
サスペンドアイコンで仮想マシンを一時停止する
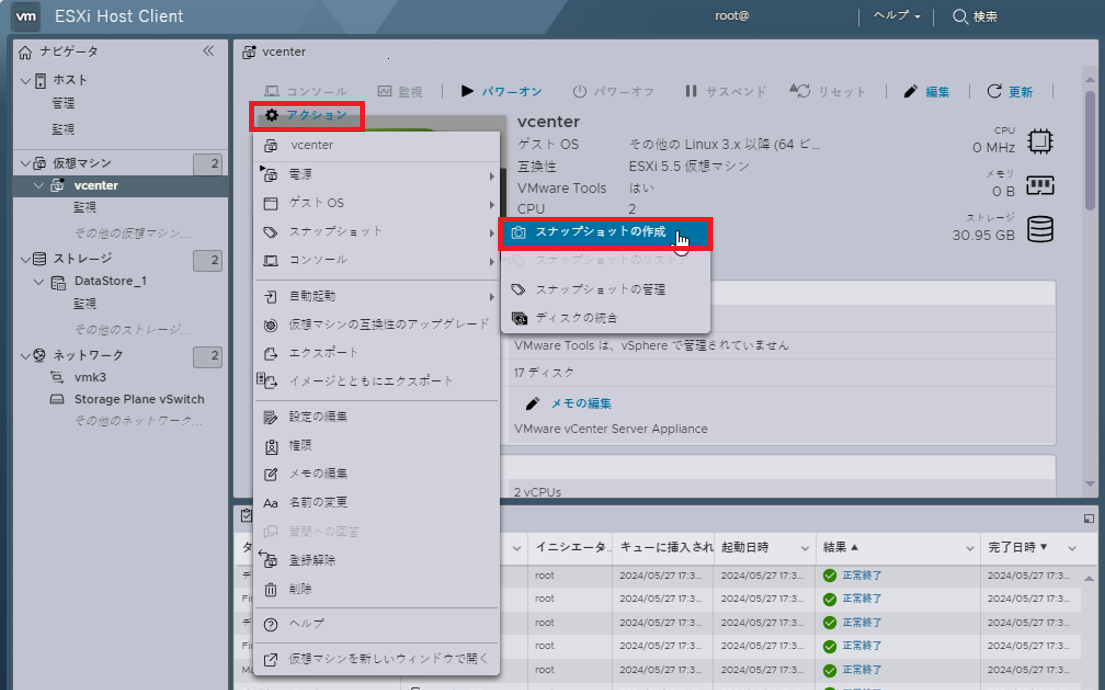tap(691, 90)
